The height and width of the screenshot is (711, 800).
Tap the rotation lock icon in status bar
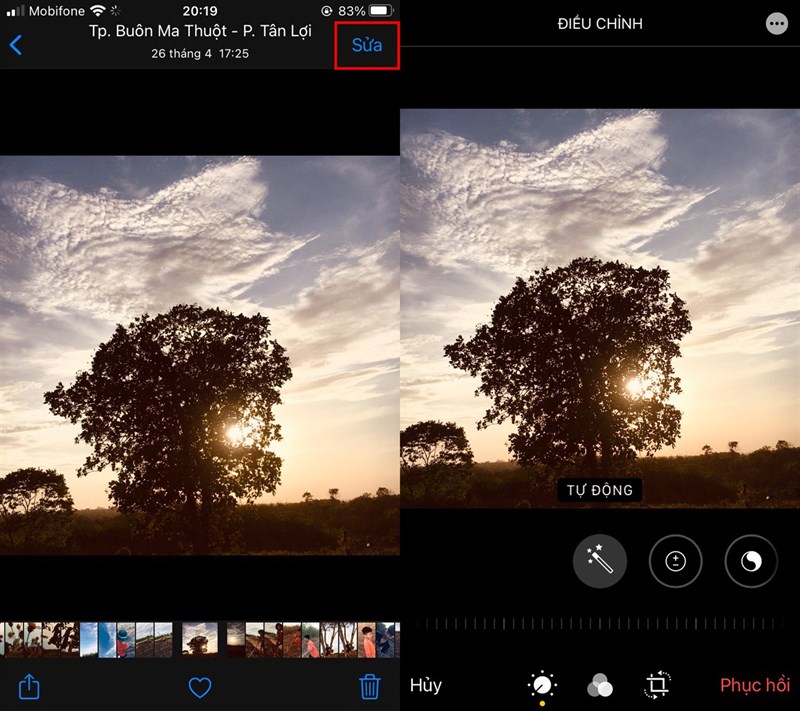pos(327,11)
